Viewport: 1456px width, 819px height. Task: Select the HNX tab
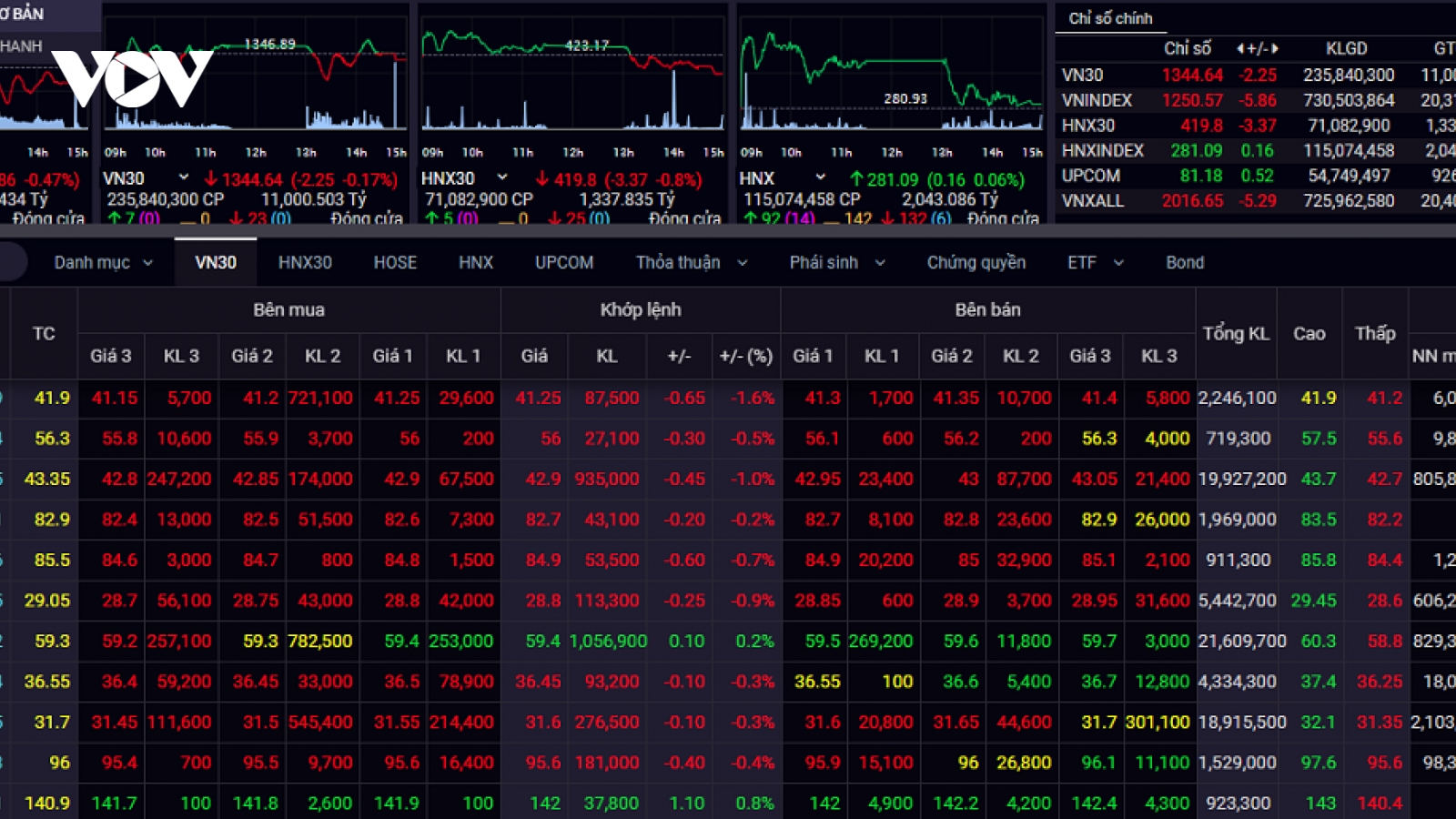point(476,262)
